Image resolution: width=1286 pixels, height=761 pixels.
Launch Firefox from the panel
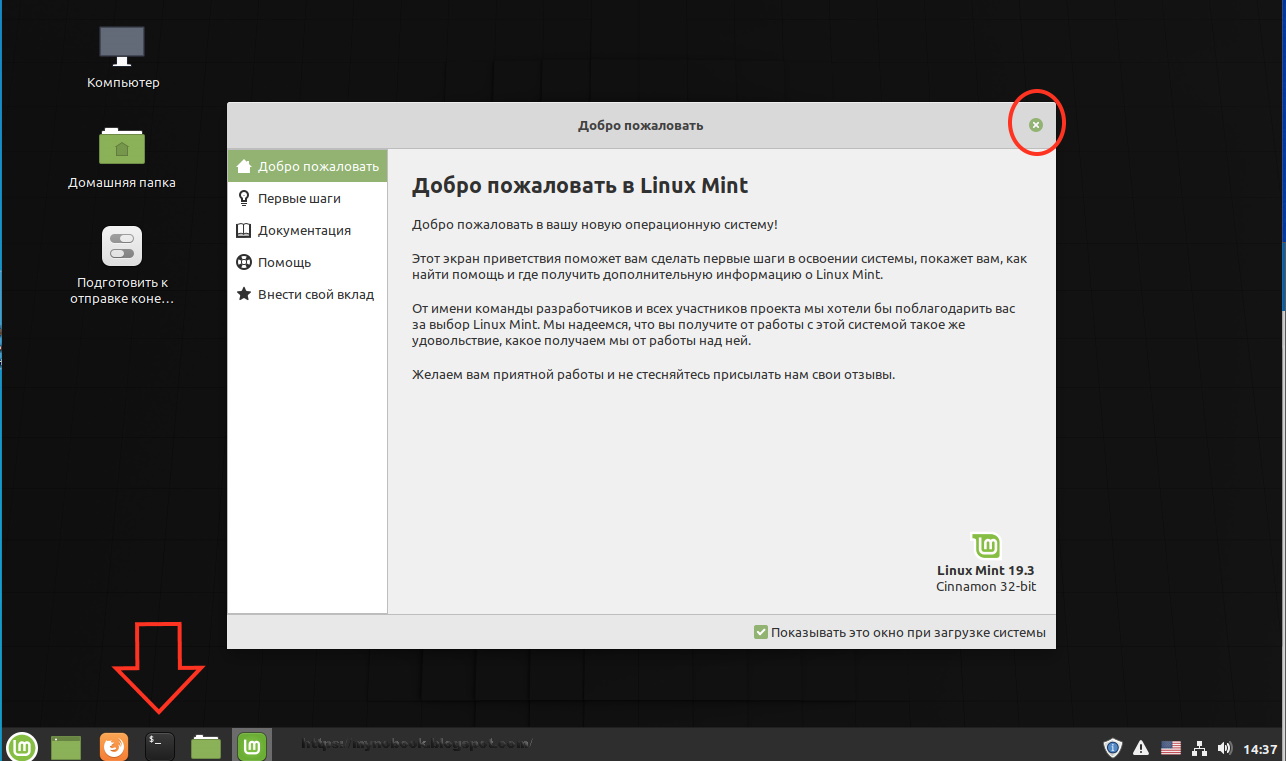114,746
